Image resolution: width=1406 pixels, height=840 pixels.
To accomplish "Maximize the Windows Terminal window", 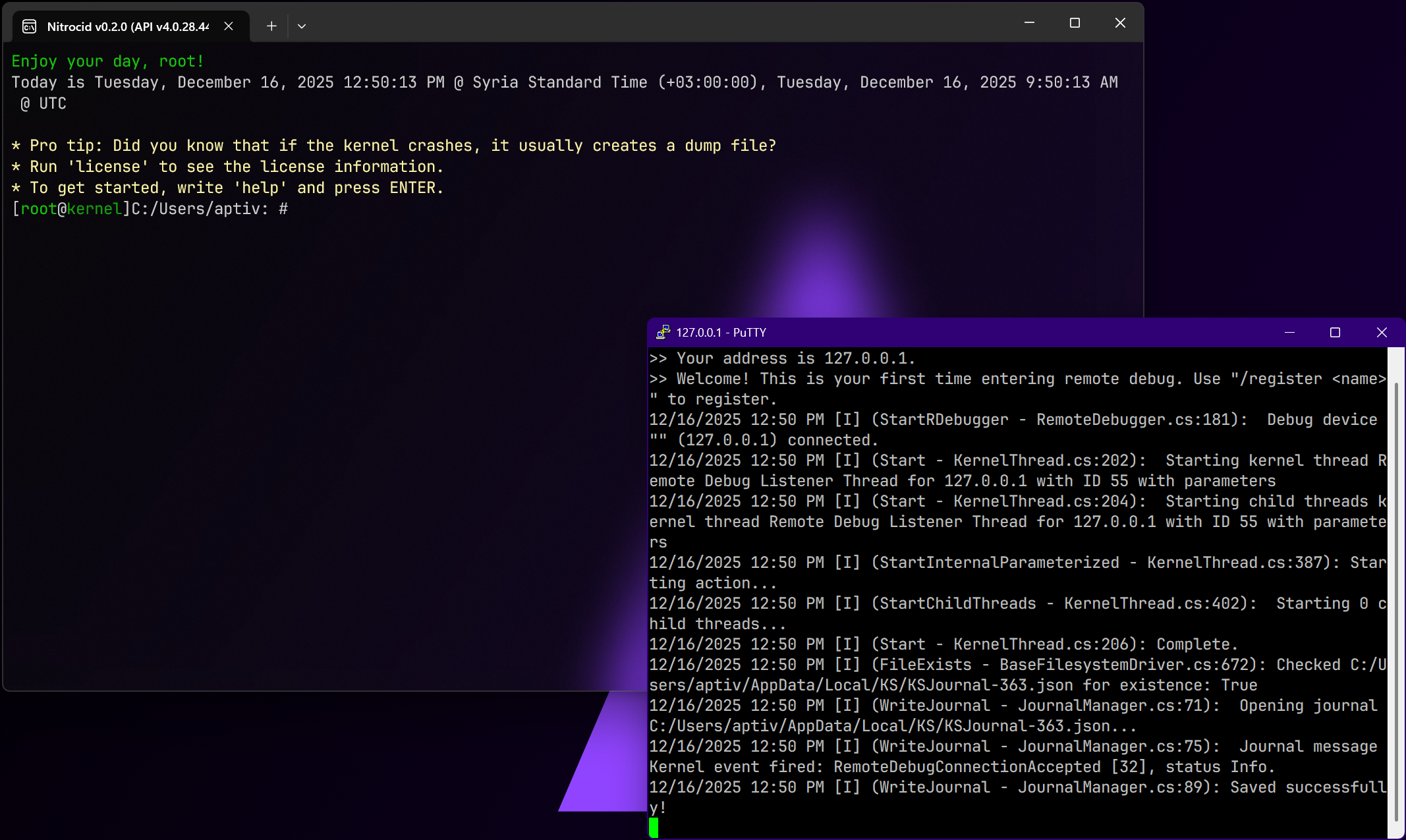I will (x=1075, y=23).
